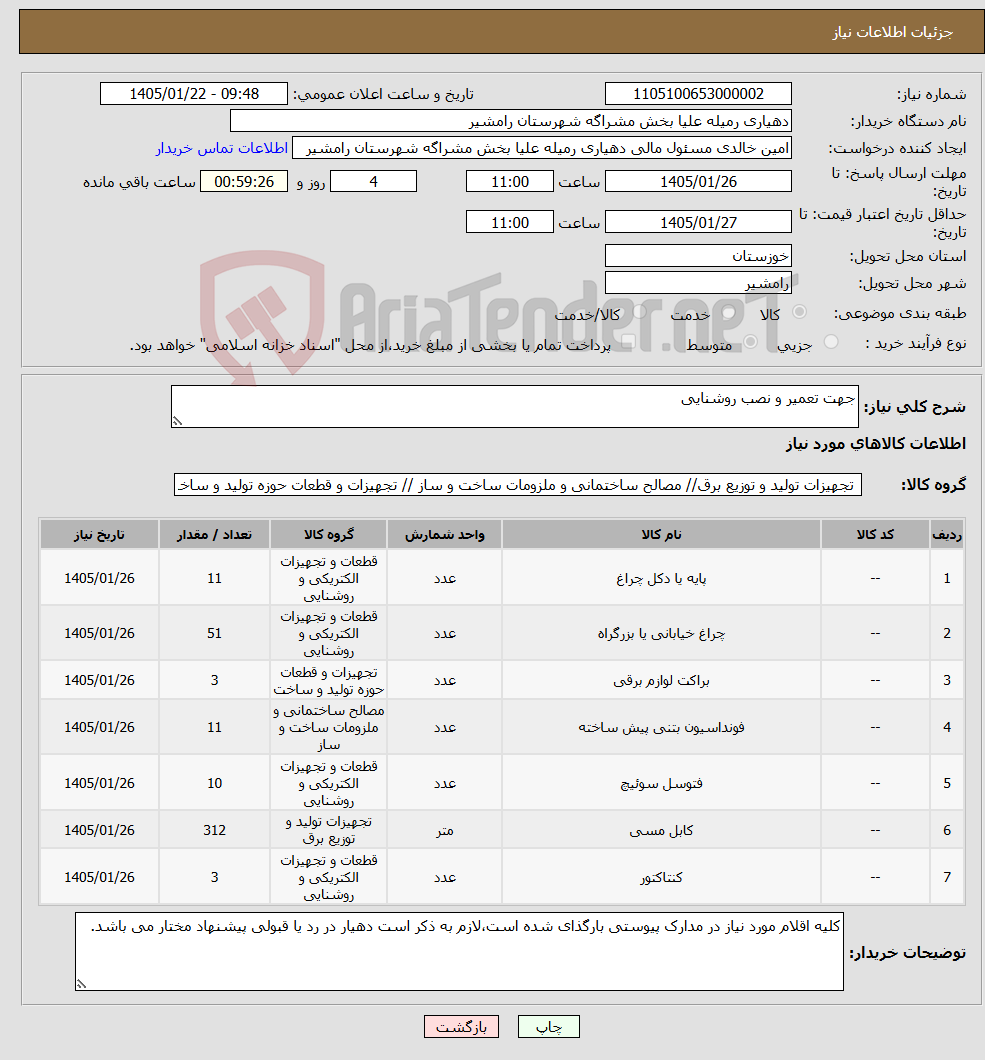
Task: Click item name پایه یا دکل چراغ
Action: click(661, 579)
